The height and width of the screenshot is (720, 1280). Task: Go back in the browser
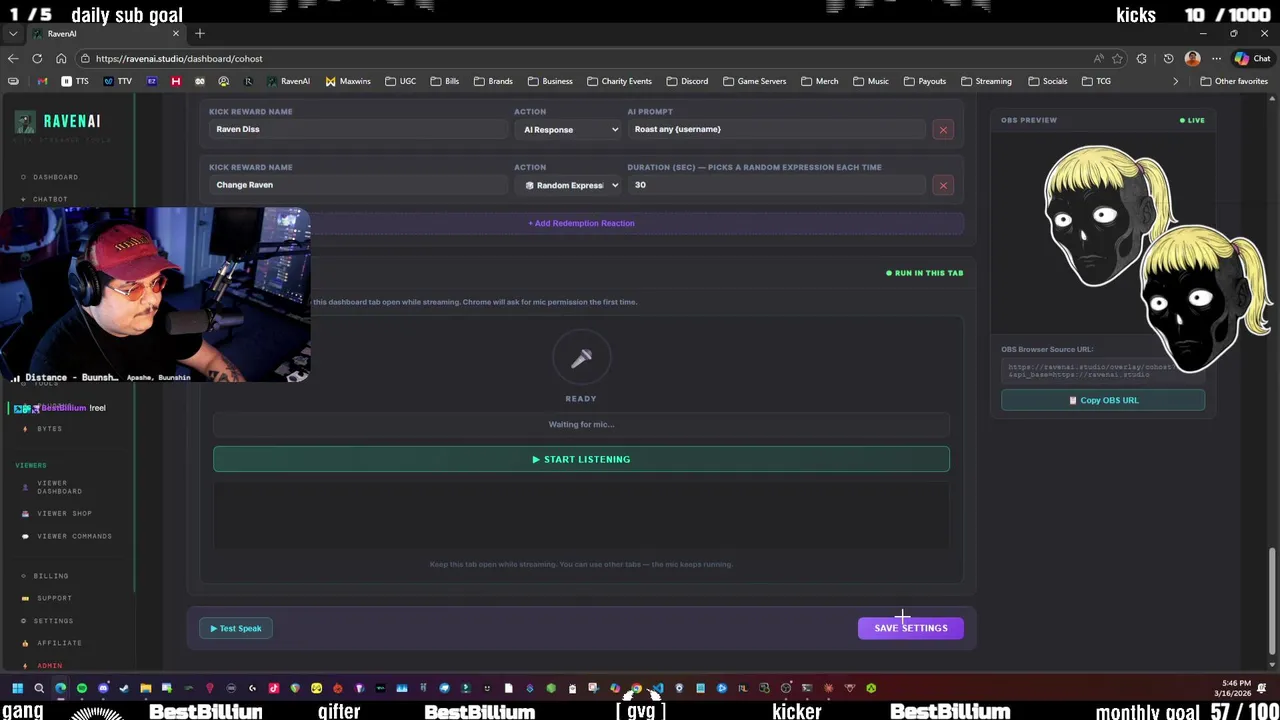13,58
